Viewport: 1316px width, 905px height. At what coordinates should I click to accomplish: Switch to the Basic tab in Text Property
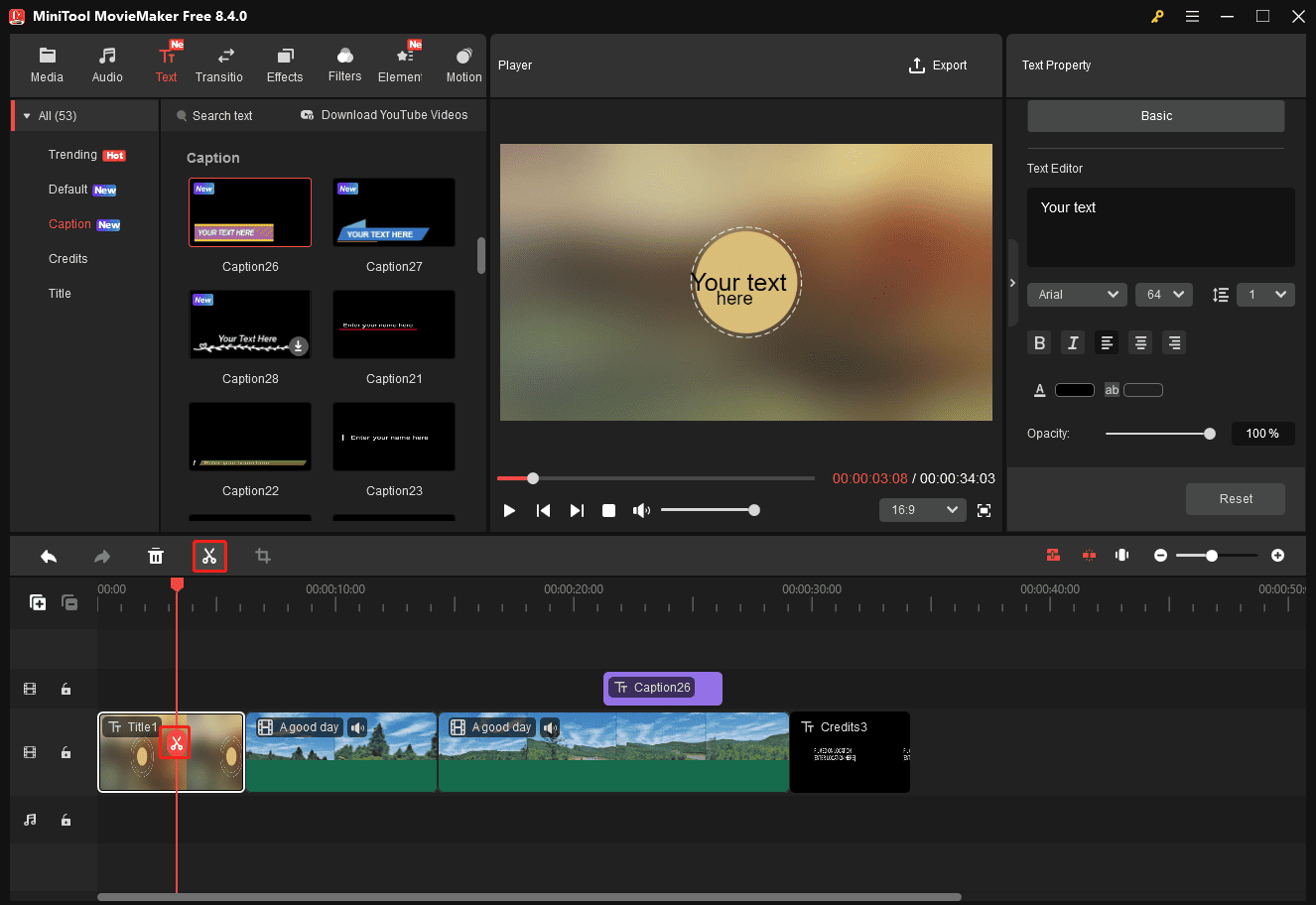1155,115
